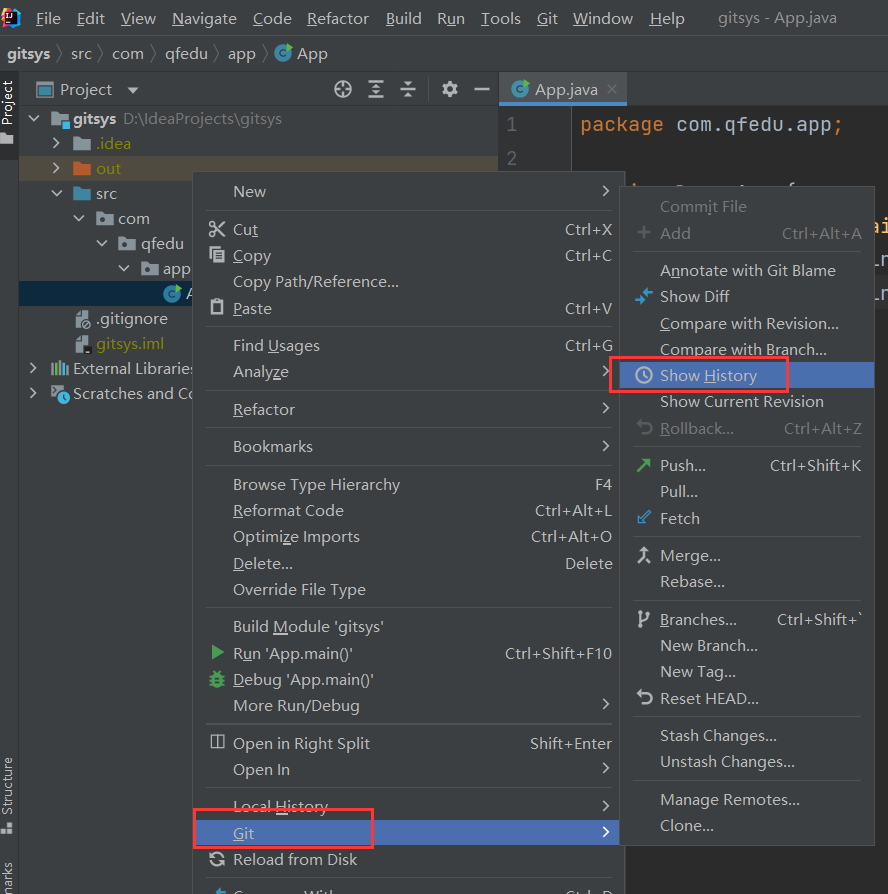The height and width of the screenshot is (894, 888).
Task: Click the Cut scissors icon
Action: point(217,229)
